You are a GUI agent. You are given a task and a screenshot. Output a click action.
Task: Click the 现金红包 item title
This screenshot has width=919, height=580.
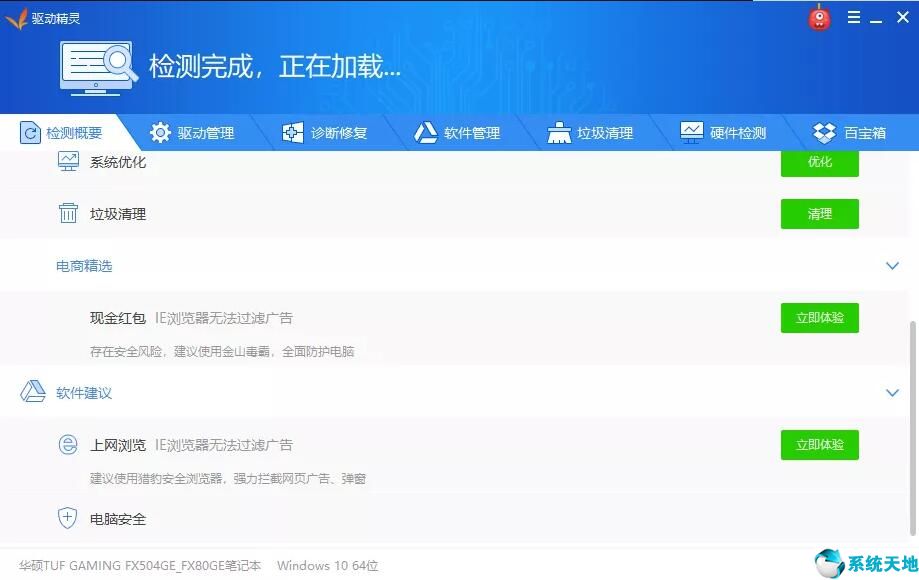(118, 318)
